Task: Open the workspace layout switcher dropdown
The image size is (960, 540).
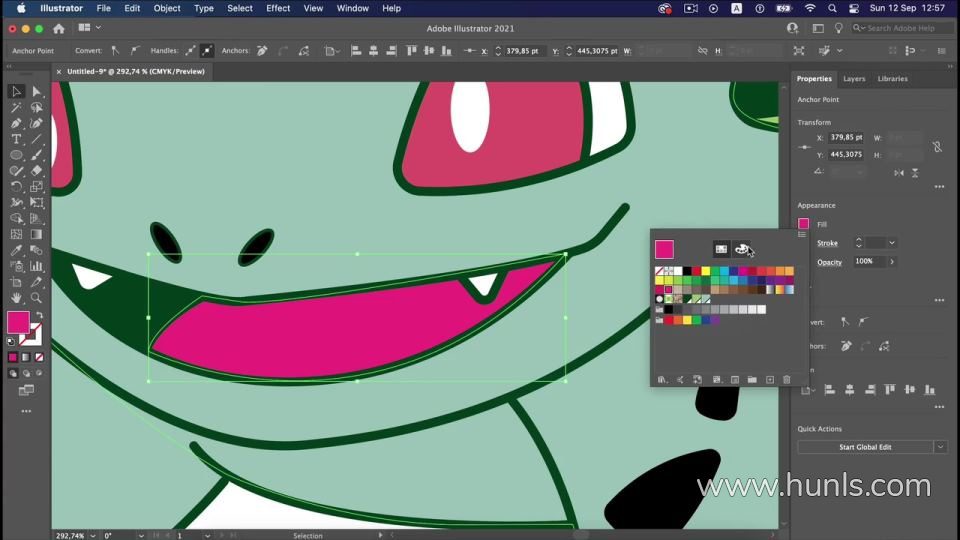Action: [x=89, y=28]
